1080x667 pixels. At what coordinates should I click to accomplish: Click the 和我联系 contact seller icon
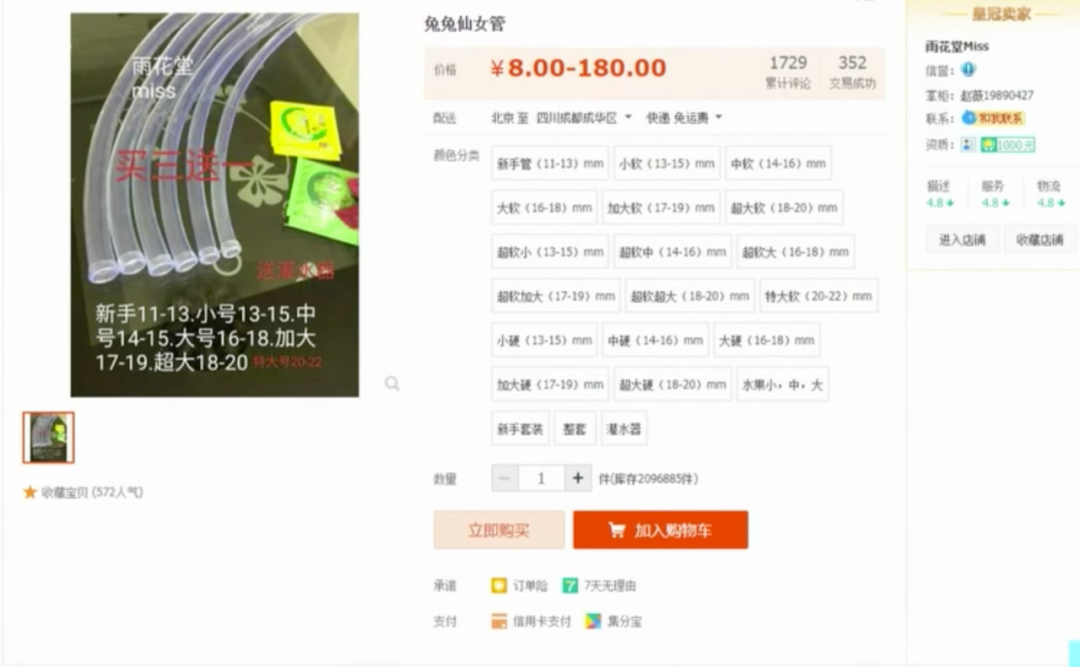click(x=993, y=119)
